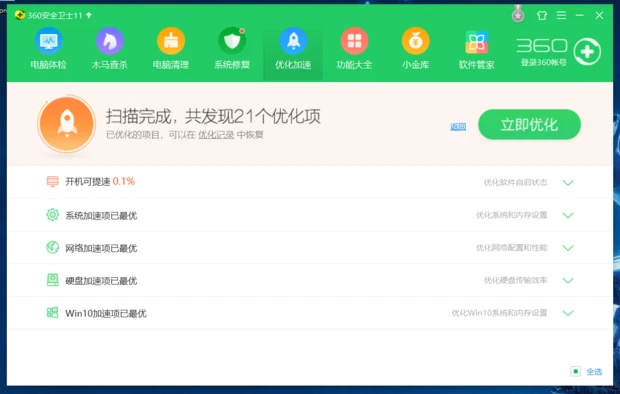Click the 优化网络配置和性能 description

[512, 248]
